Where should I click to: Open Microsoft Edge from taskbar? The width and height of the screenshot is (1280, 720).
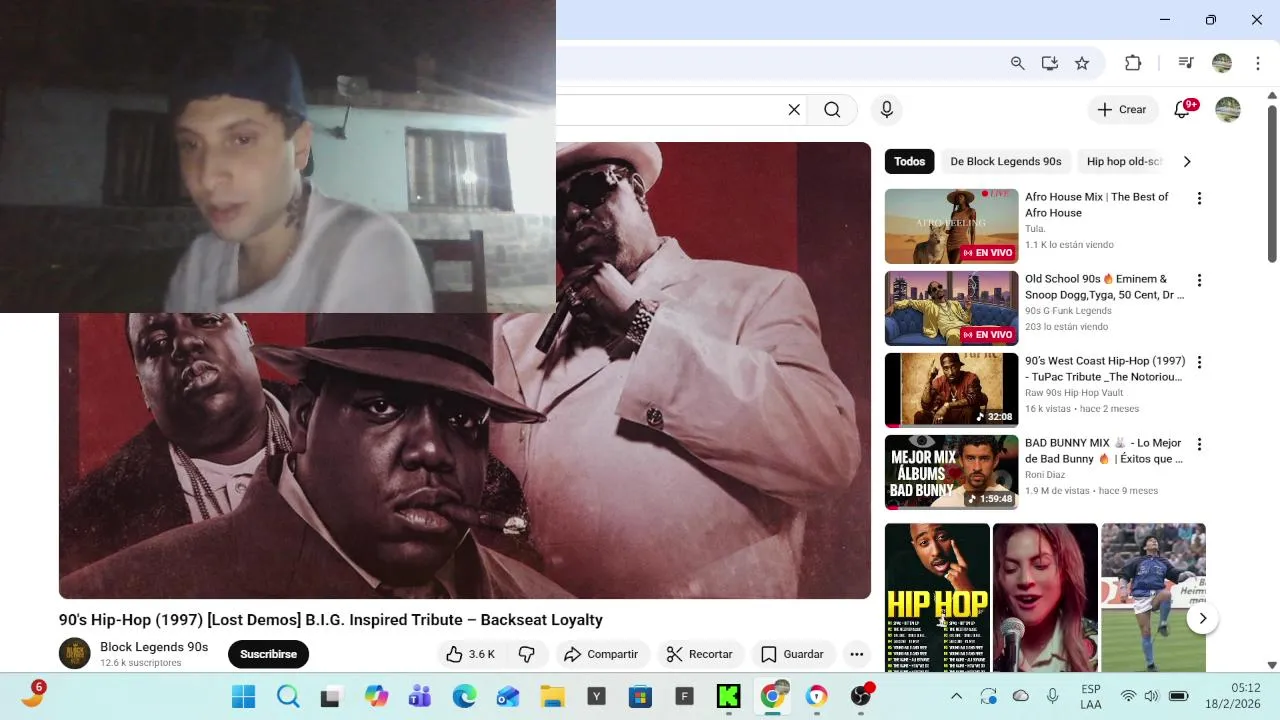tap(464, 697)
